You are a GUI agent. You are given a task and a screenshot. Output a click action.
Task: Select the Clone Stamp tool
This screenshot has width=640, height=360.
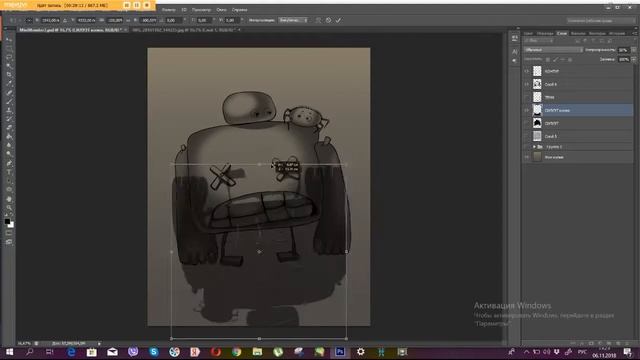(x=9, y=110)
